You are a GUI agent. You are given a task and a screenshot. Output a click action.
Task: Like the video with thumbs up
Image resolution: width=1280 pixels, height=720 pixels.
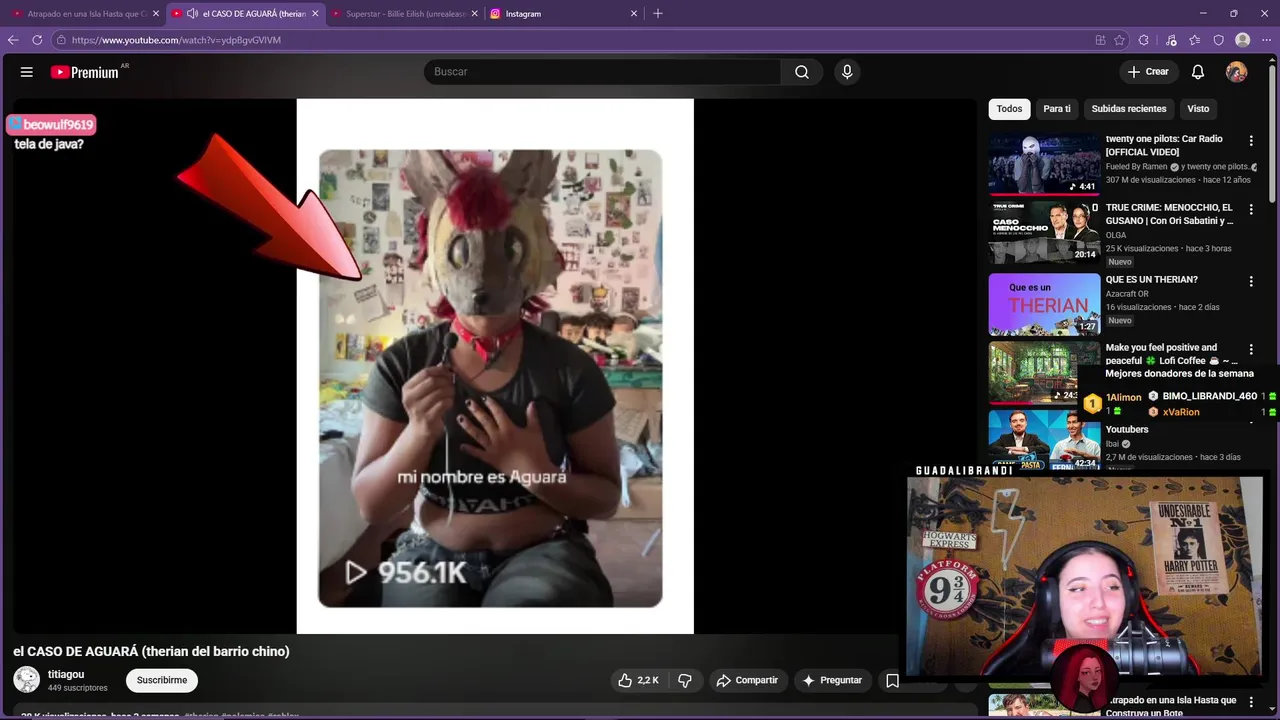point(638,680)
